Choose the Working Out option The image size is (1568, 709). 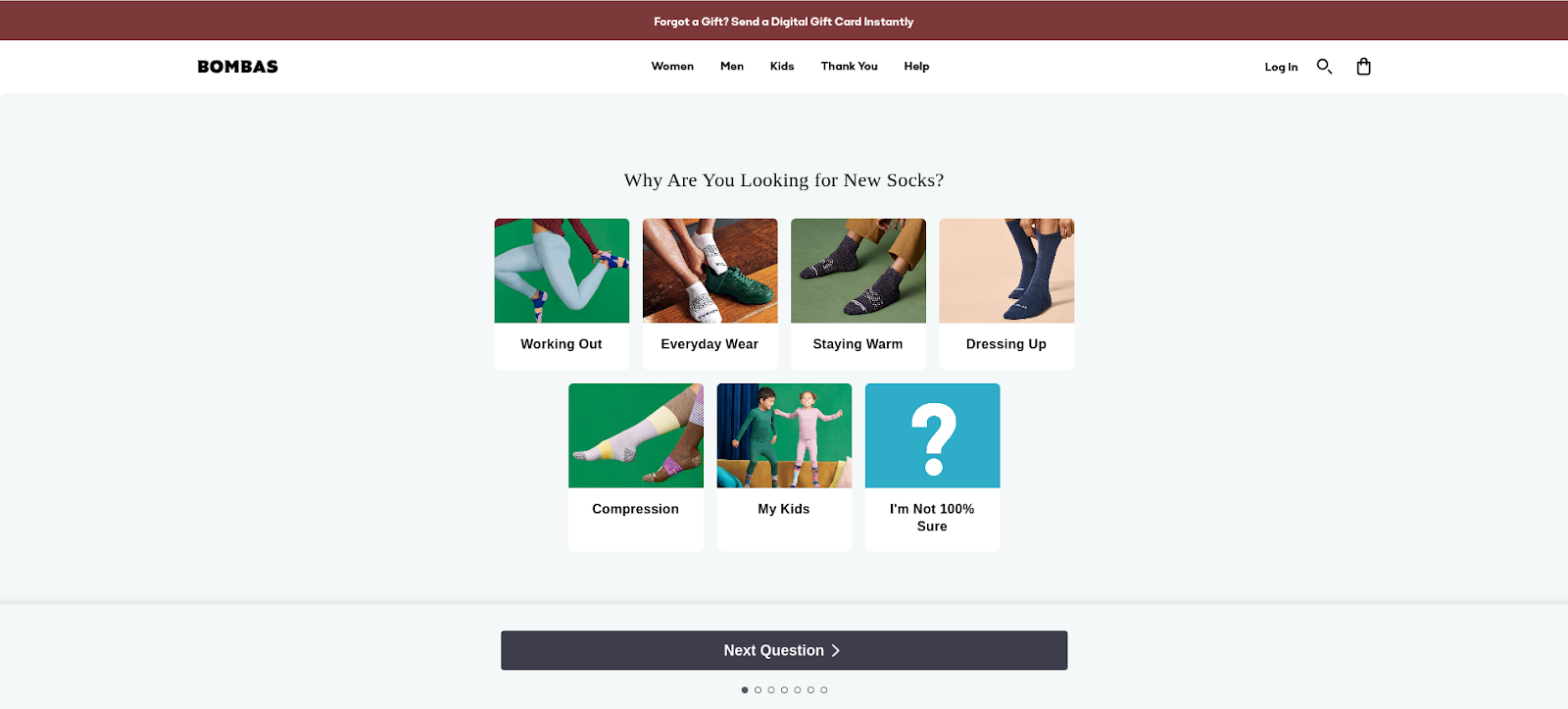tap(562, 294)
